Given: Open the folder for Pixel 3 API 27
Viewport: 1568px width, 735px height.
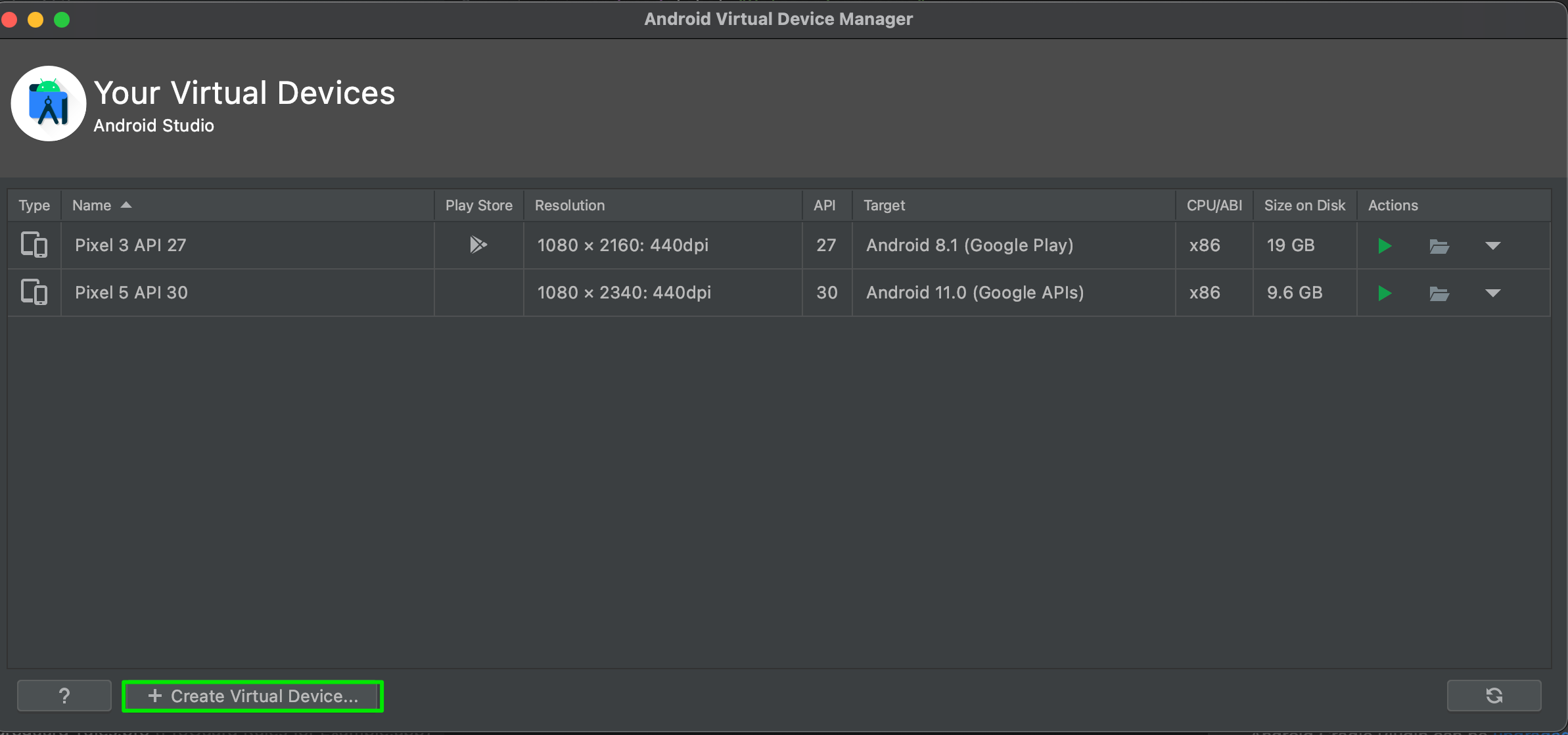Looking at the screenshot, I should pyautogui.click(x=1440, y=245).
